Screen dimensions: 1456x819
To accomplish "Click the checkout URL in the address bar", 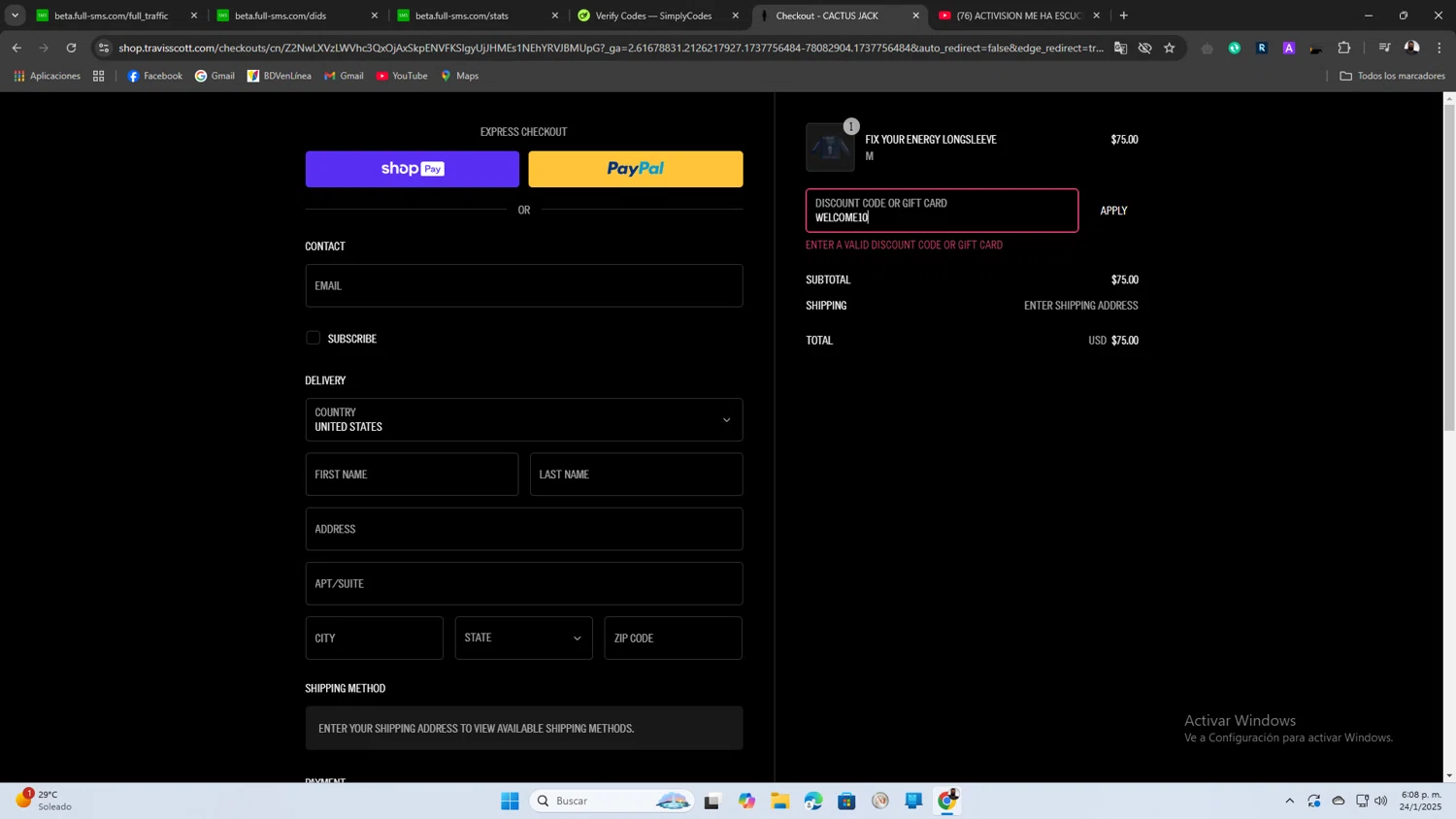I will (x=612, y=48).
